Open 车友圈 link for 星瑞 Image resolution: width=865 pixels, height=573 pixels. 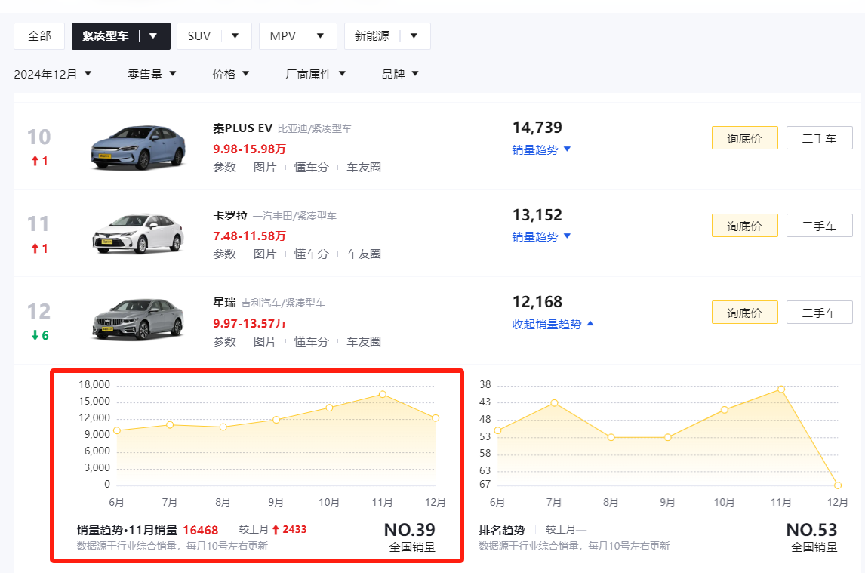tap(364, 342)
